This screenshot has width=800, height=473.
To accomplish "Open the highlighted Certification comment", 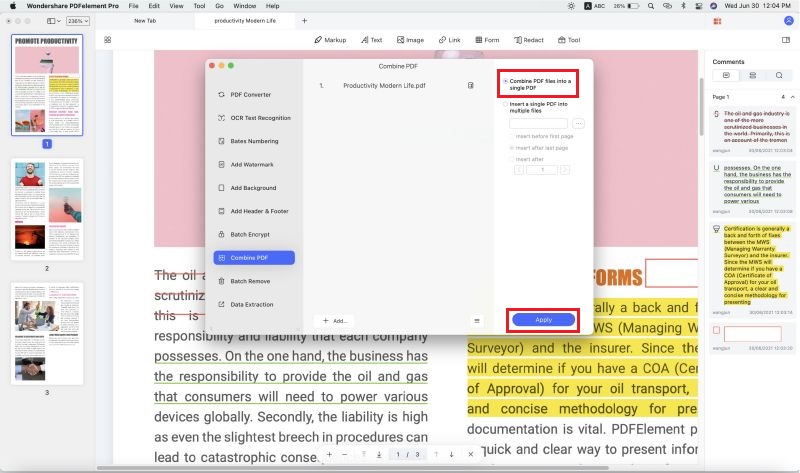I will (x=753, y=270).
